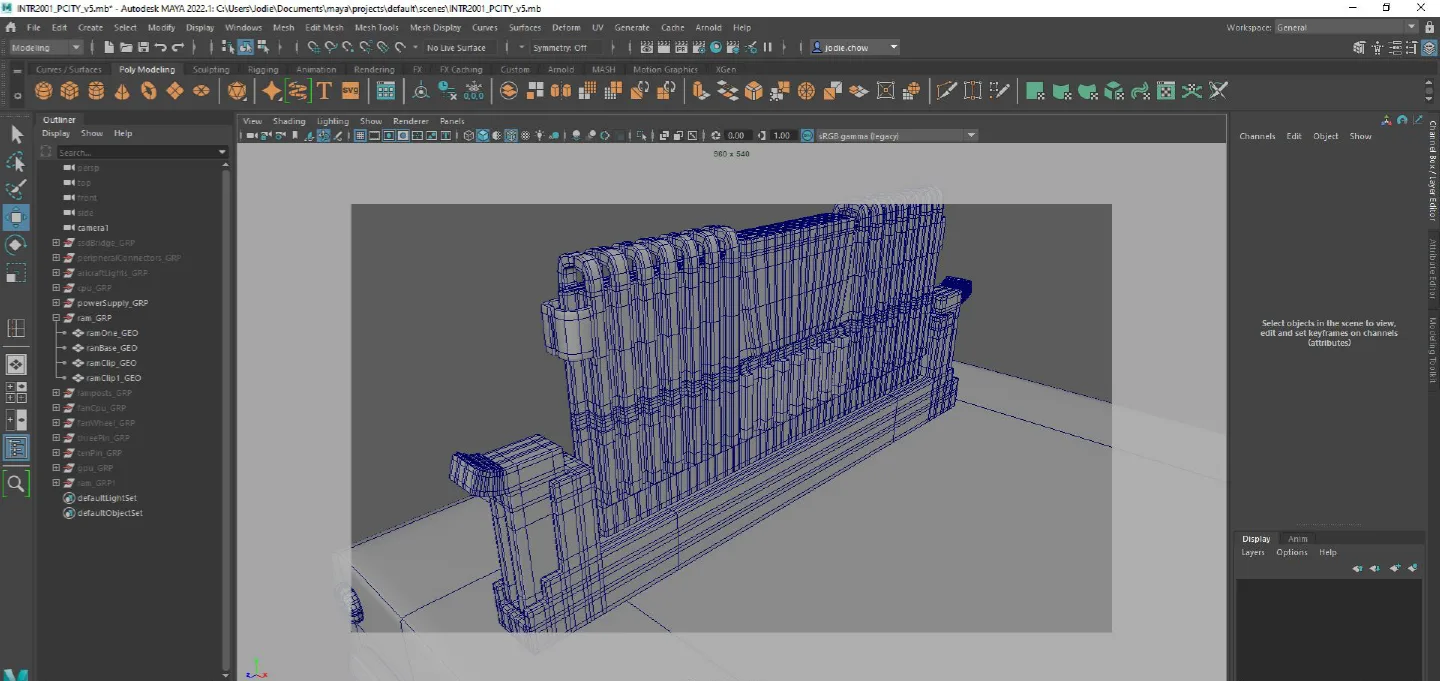
Task: Click the viewport Renderer menu
Action: click(x=410, y=121)
